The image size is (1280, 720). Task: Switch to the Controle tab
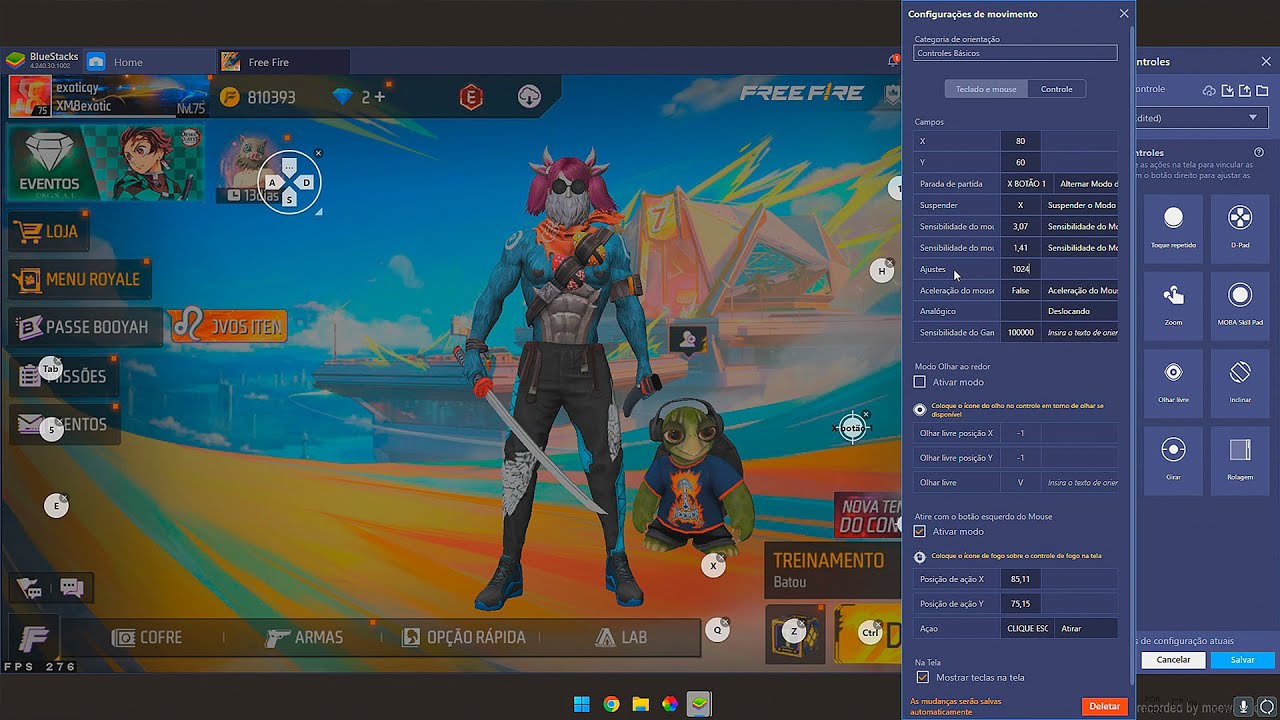click(1057, 89)
